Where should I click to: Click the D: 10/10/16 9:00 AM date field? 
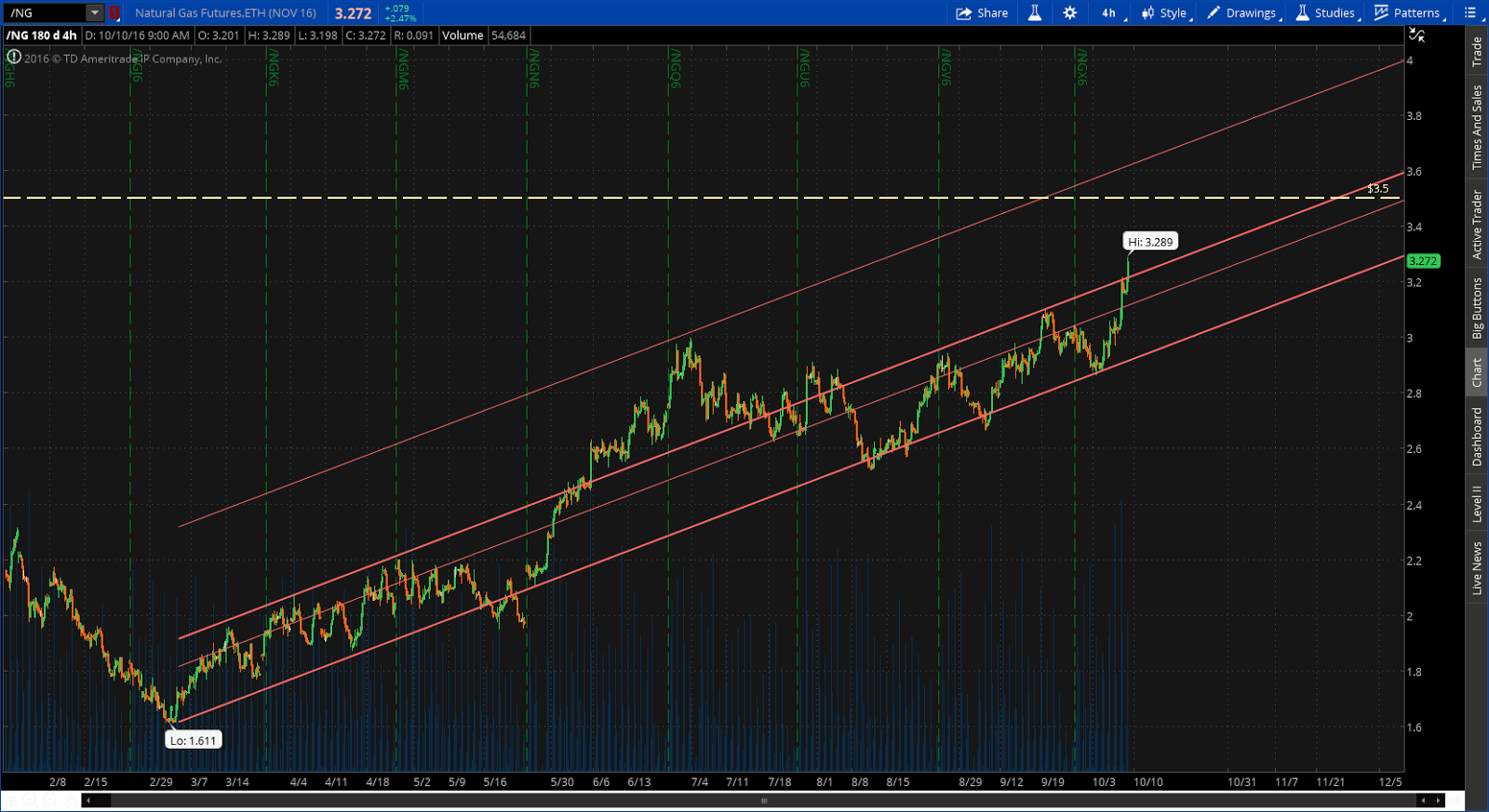click(137, 35)
